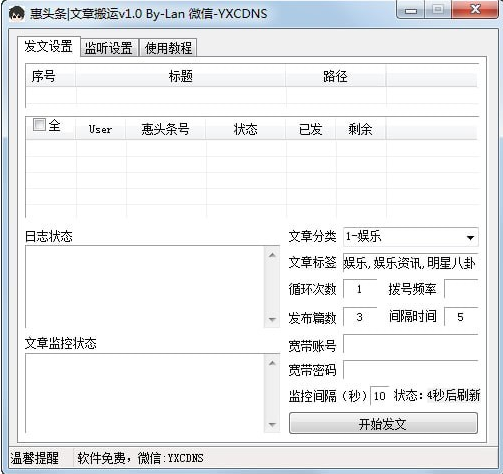
Task: Click the 宽带密码 text field
Action: [x=411, y=370]
